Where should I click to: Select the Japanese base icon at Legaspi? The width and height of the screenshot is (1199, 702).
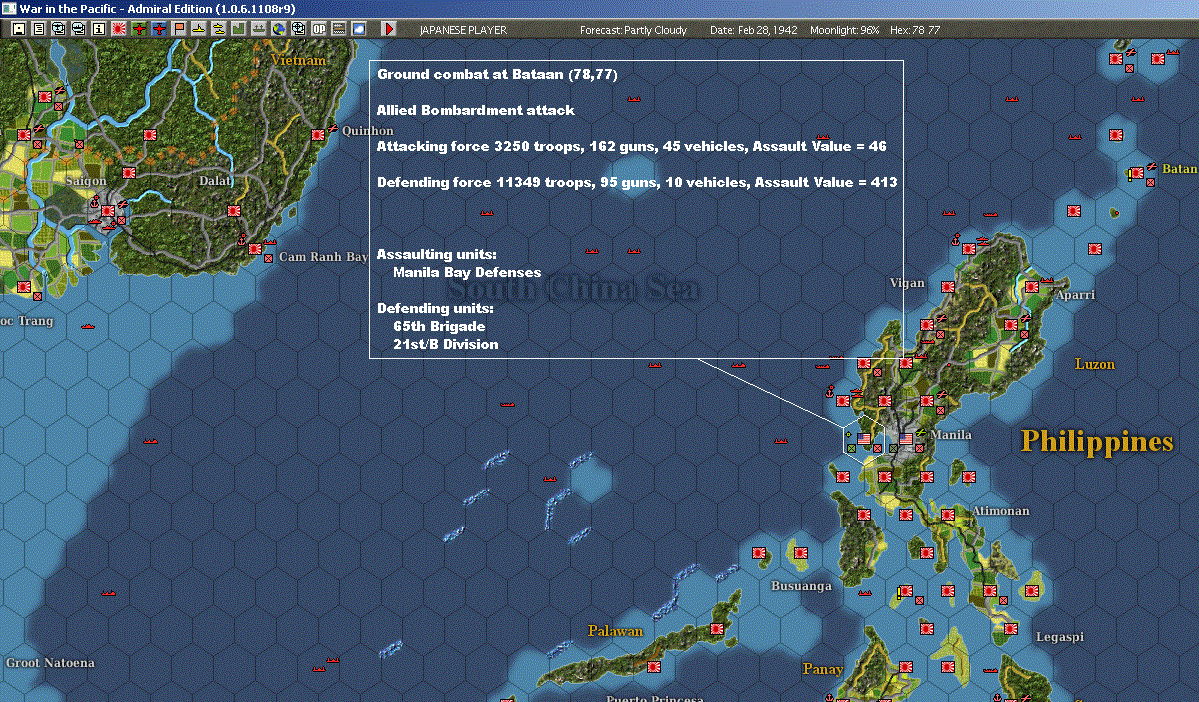(1011, 629)
